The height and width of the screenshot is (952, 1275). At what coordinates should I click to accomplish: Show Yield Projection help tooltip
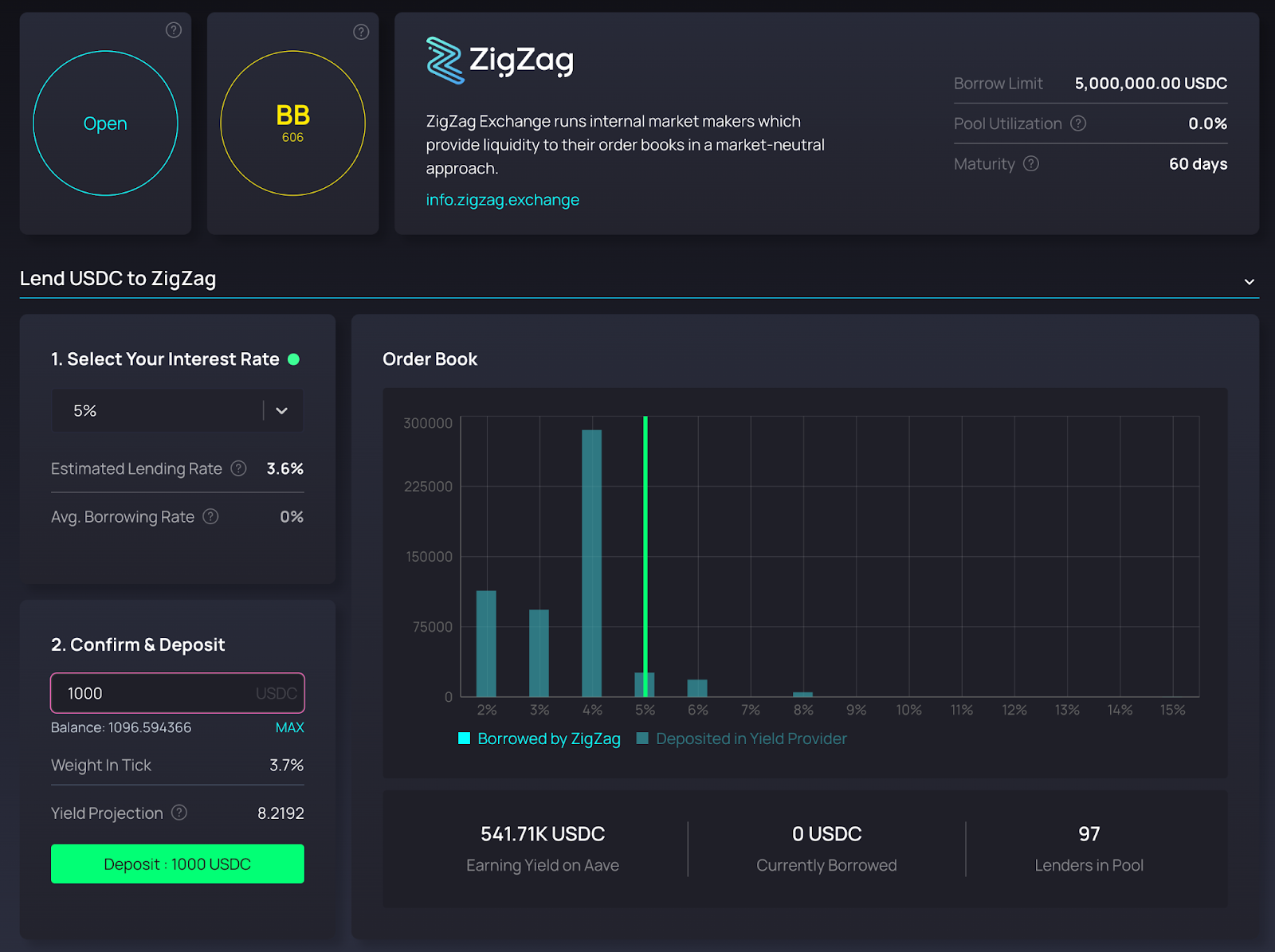[x=179, y=813]
